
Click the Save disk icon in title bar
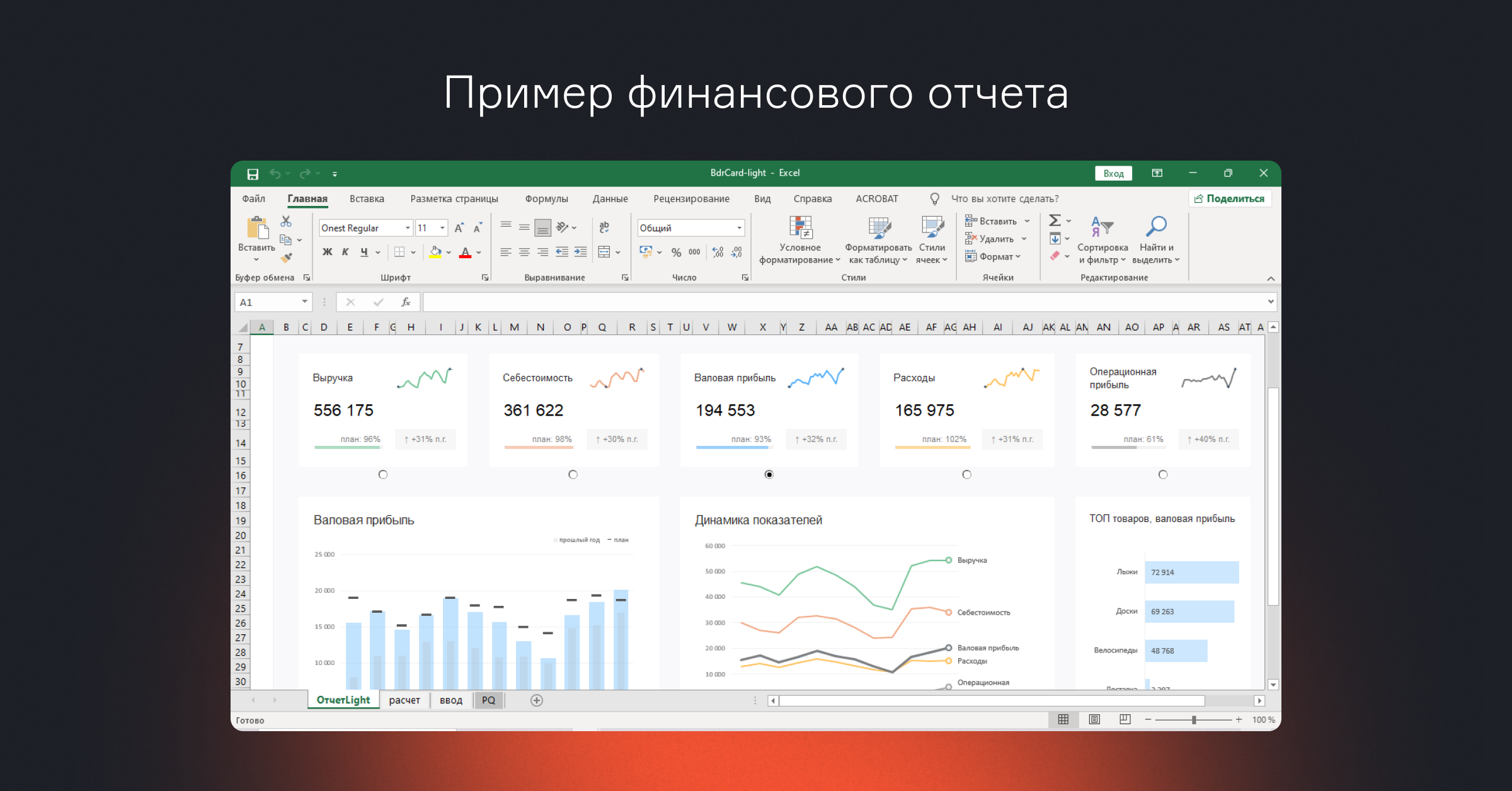pyautogui.click(x=253, y=174)
